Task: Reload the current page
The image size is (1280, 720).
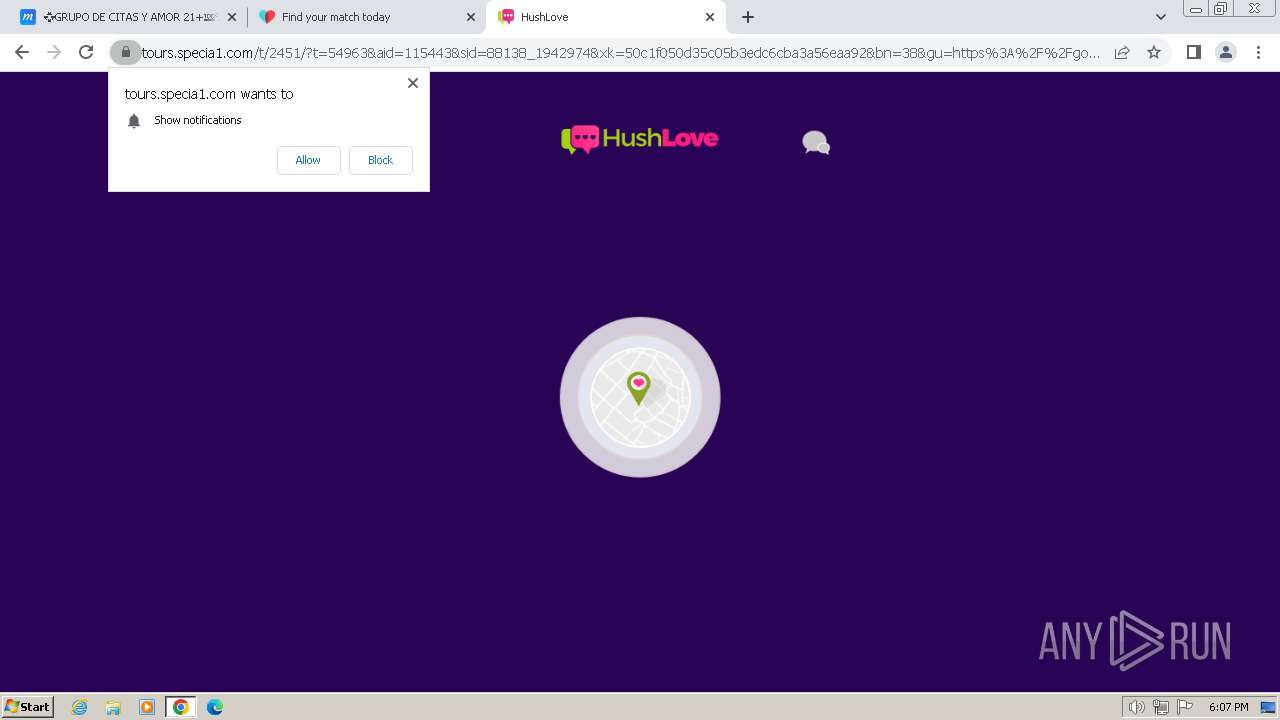Action: point(86,52)
